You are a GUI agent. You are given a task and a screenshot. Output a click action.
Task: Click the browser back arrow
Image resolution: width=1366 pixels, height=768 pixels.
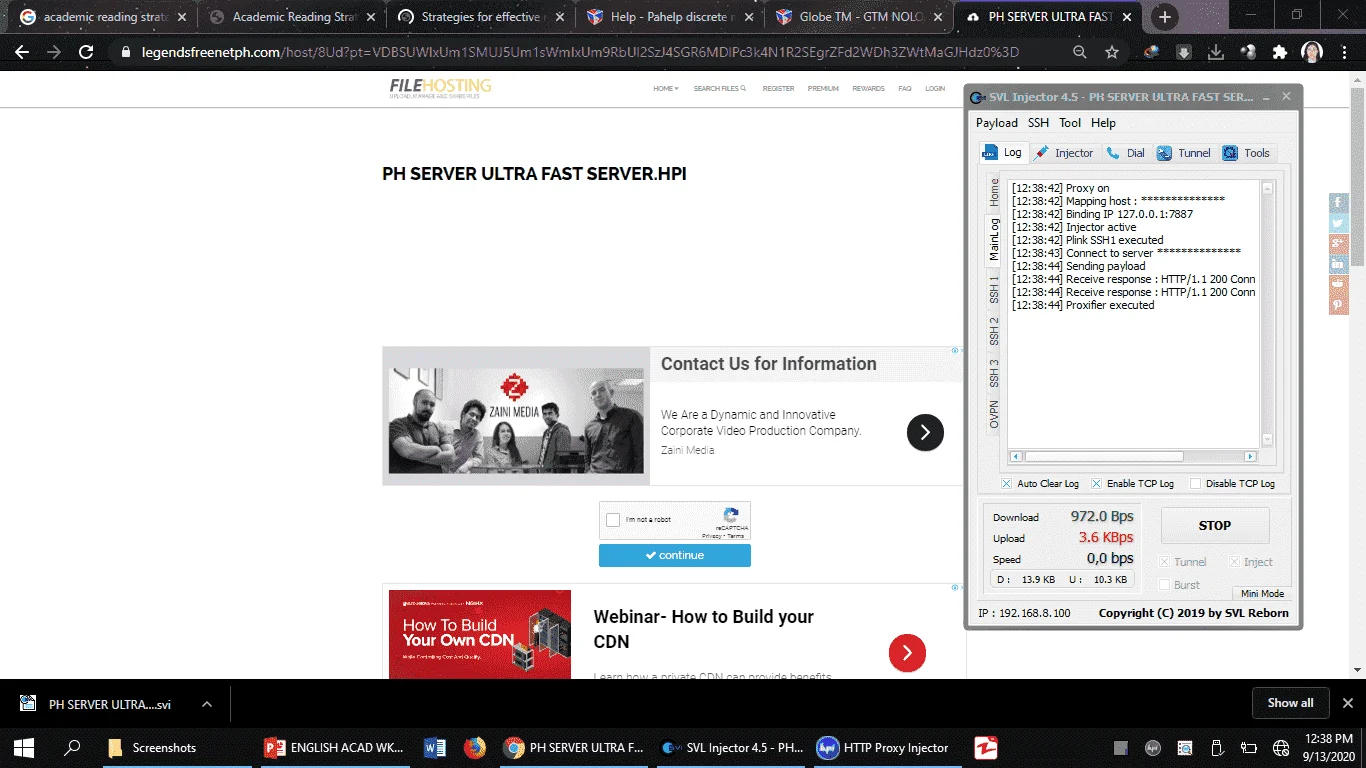click(x=22, y=52)
